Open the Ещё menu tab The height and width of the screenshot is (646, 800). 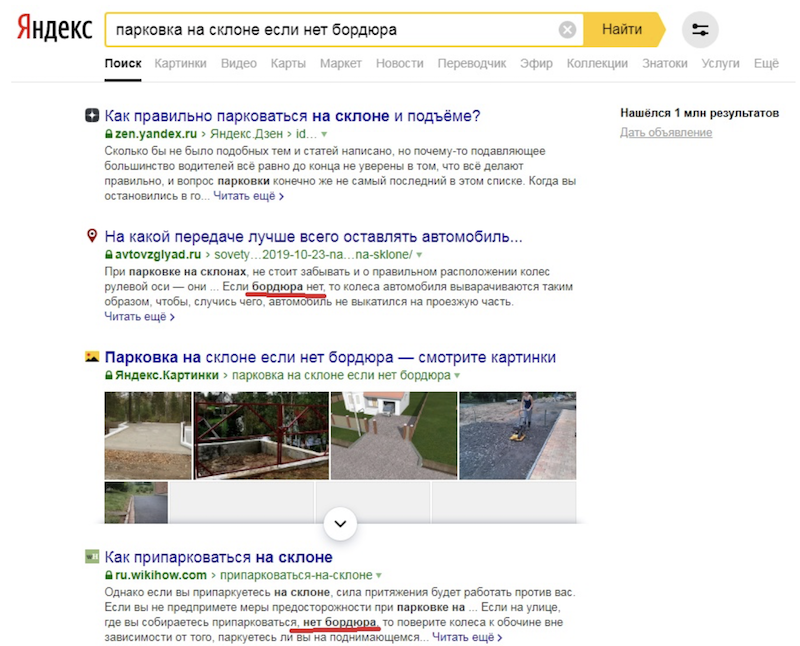[765, 63]
